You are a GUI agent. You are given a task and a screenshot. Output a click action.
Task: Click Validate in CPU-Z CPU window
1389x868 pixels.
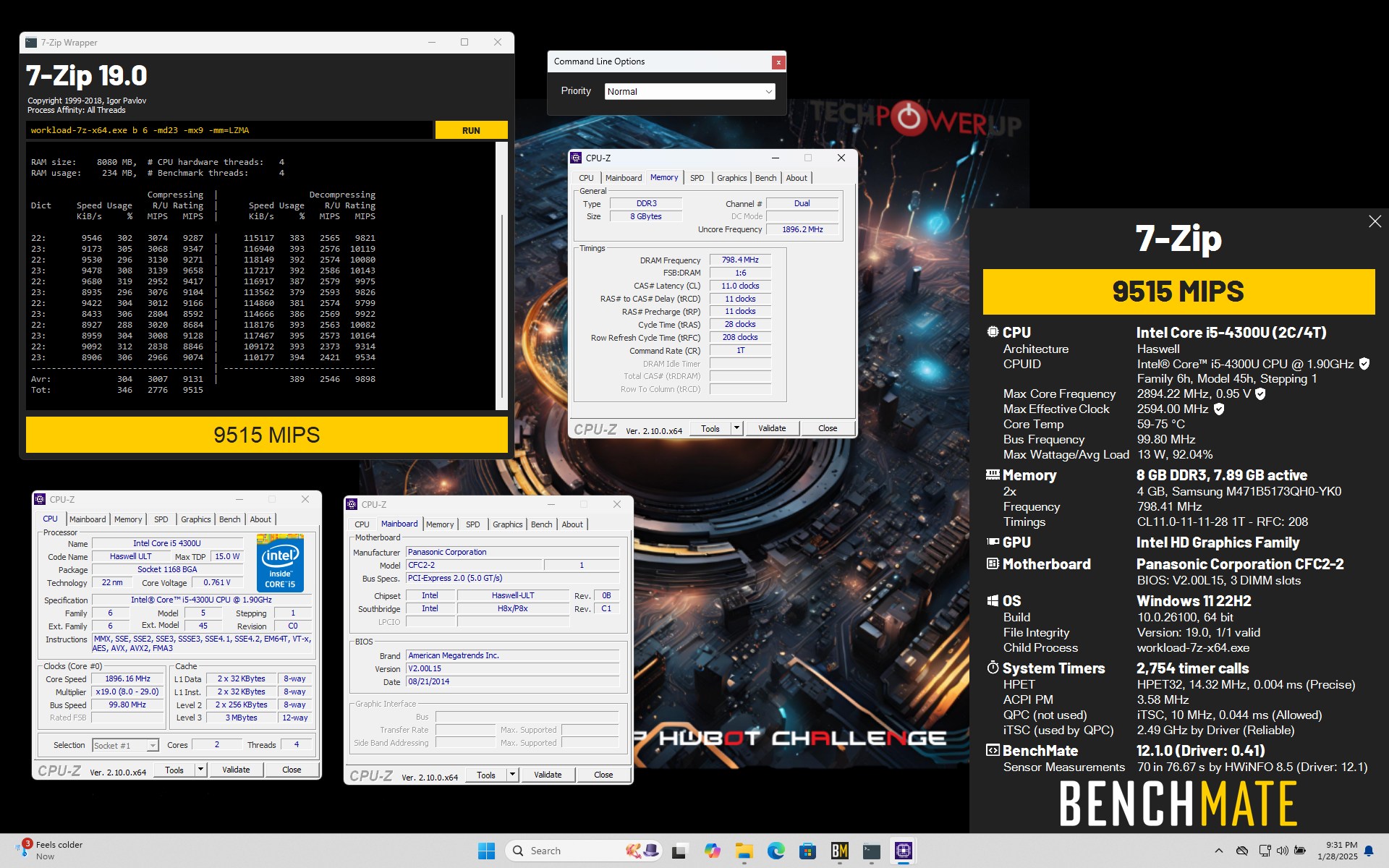tap(236, 770)
